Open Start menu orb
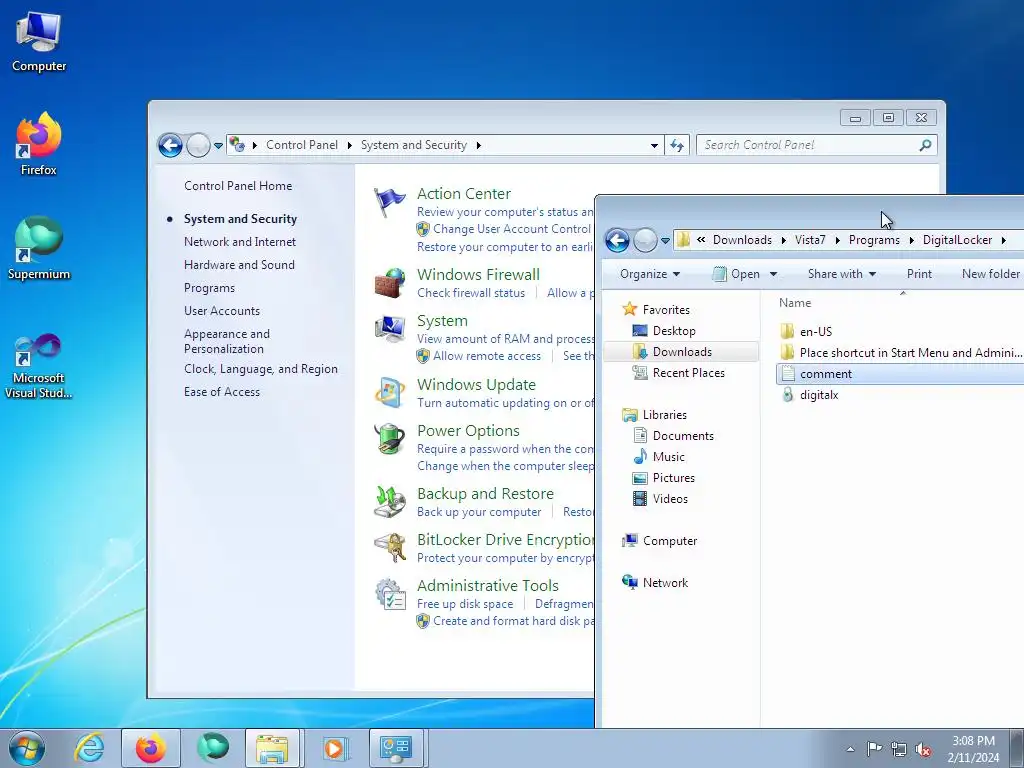The width and height of the screenshot is (1024, 768). click(x=27, y=748)
